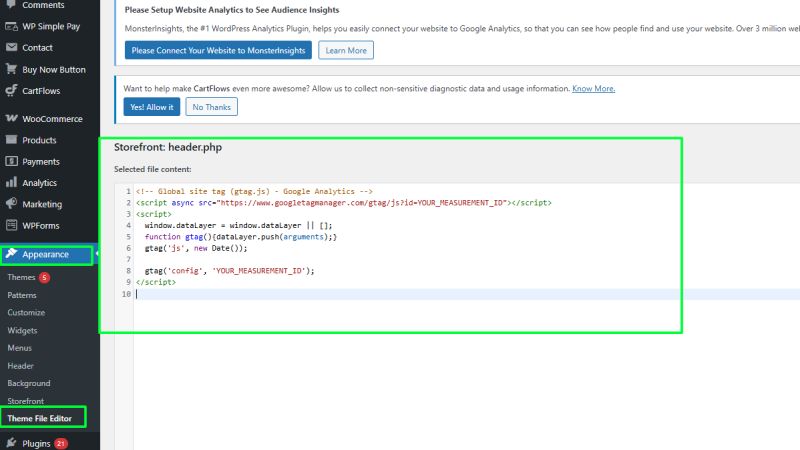Open Background submenu item

click(x=29, y=383)
